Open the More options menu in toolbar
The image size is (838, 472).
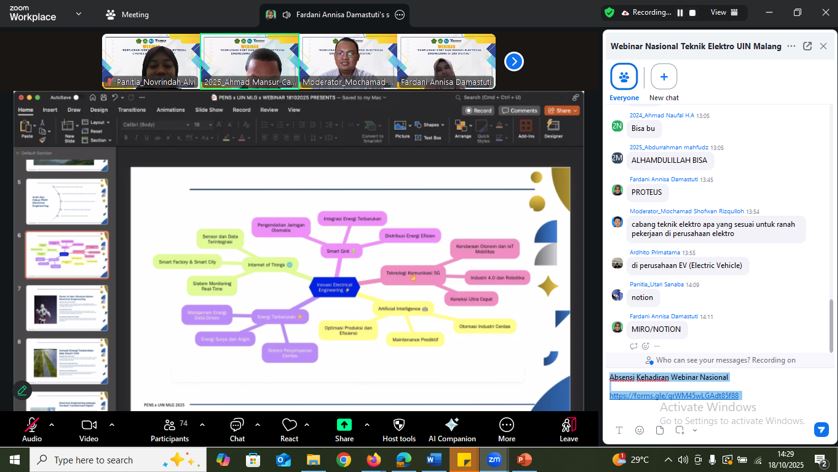coord(507,425)
